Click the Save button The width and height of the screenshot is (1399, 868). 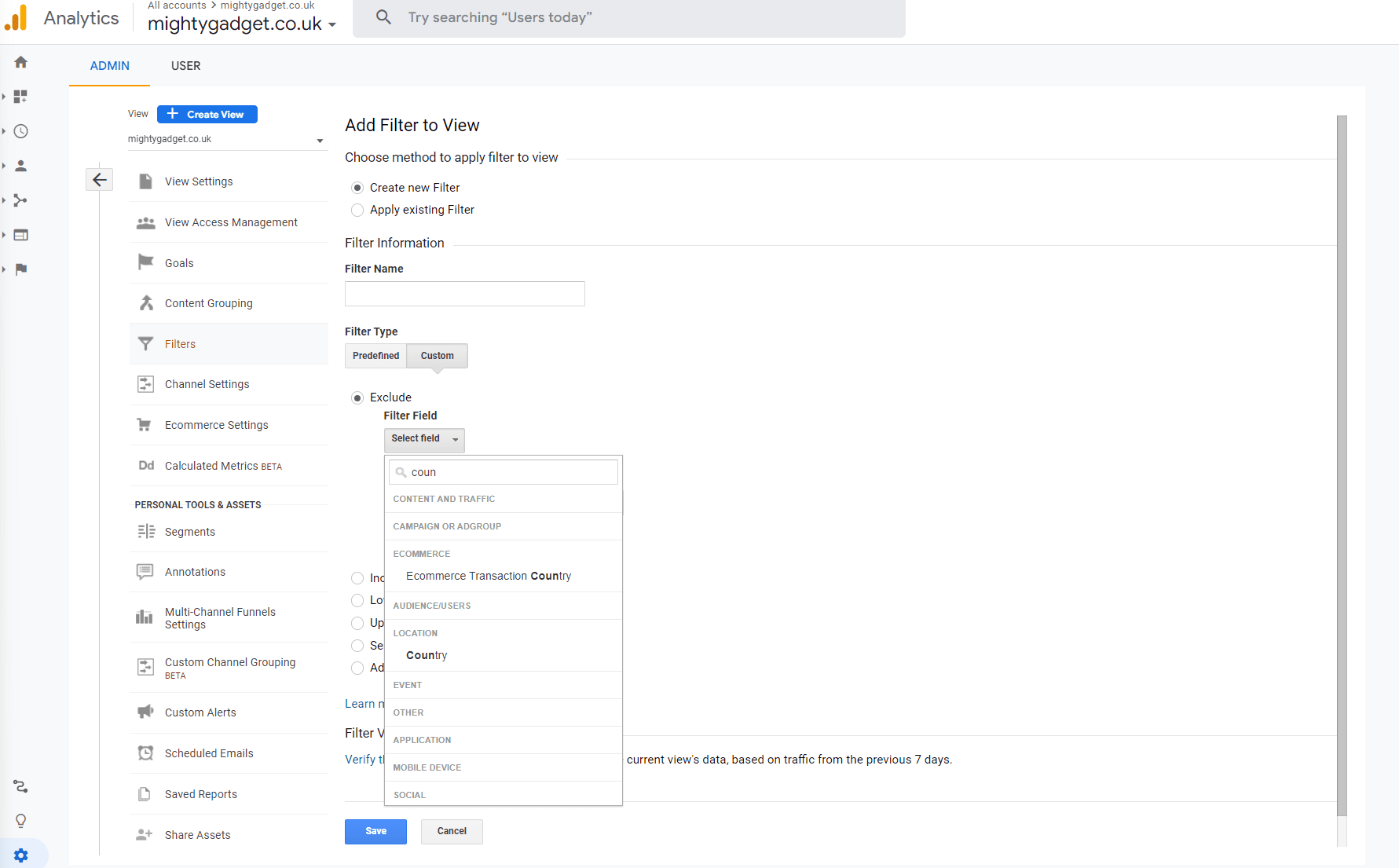(375, 831)
